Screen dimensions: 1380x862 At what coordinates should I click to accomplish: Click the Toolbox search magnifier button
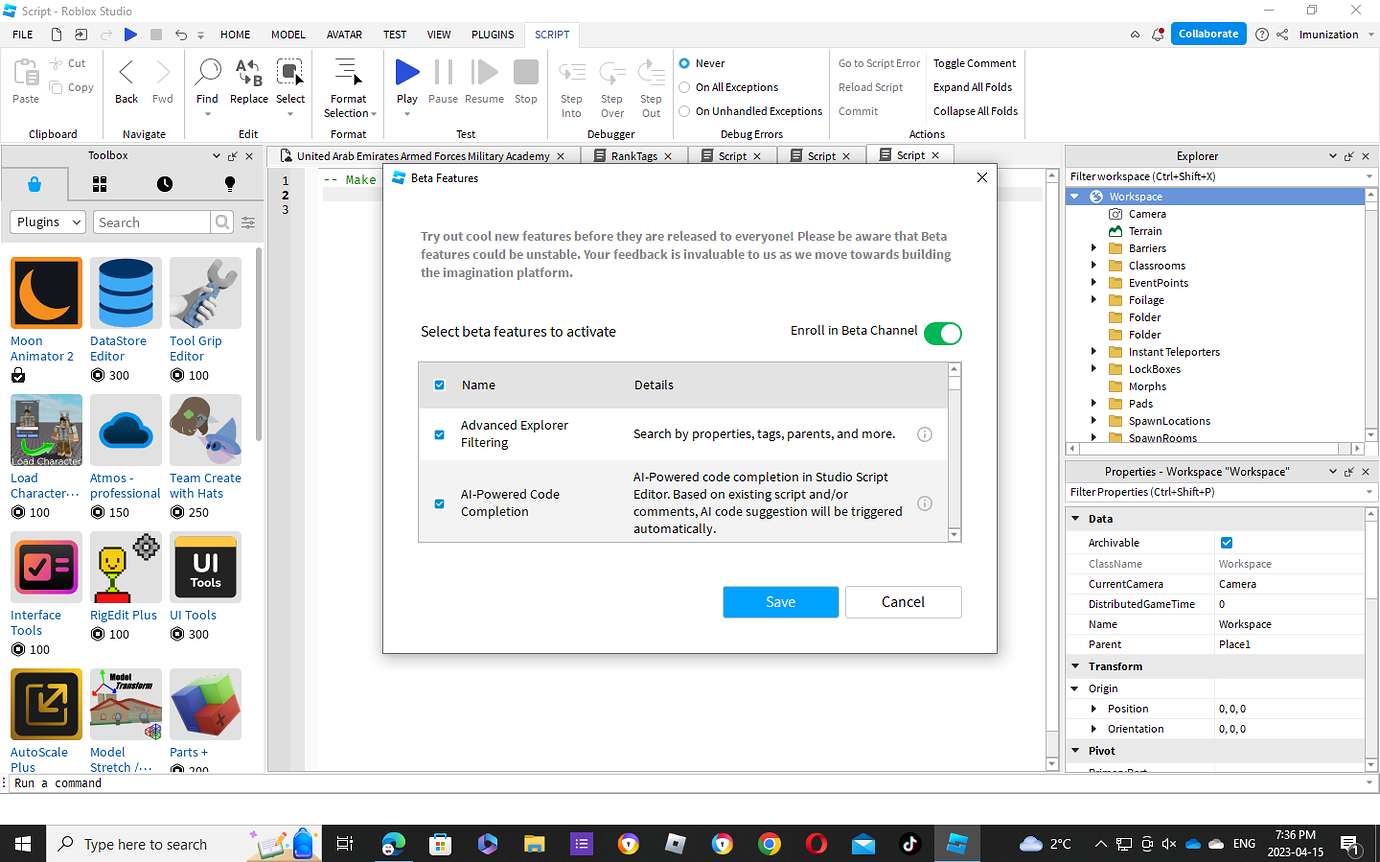(222, 222)
